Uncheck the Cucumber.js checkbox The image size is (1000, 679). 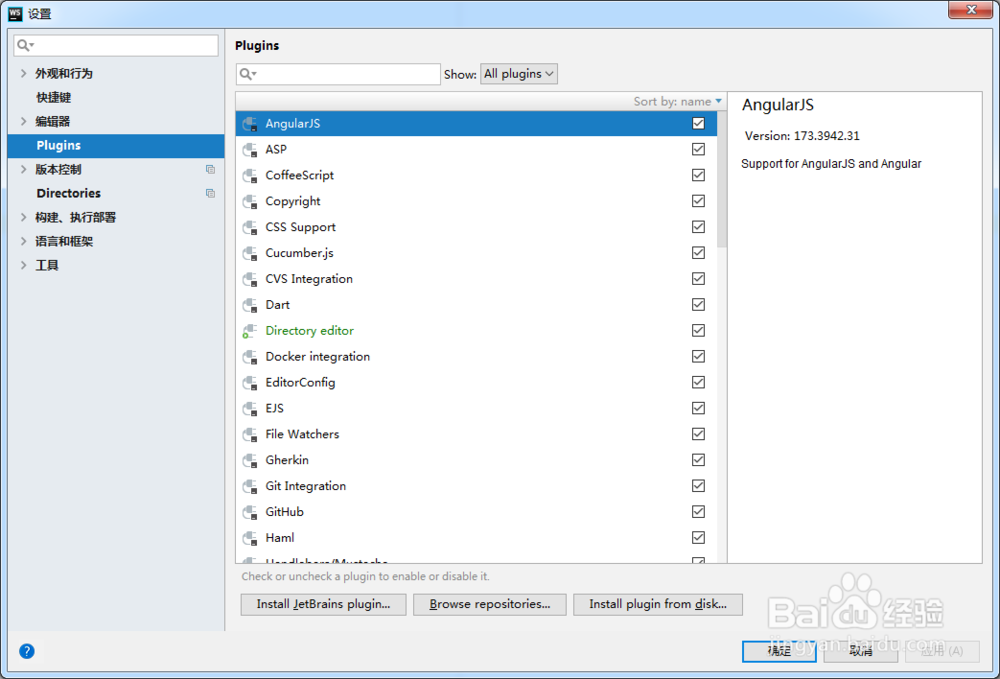(698, 253)
